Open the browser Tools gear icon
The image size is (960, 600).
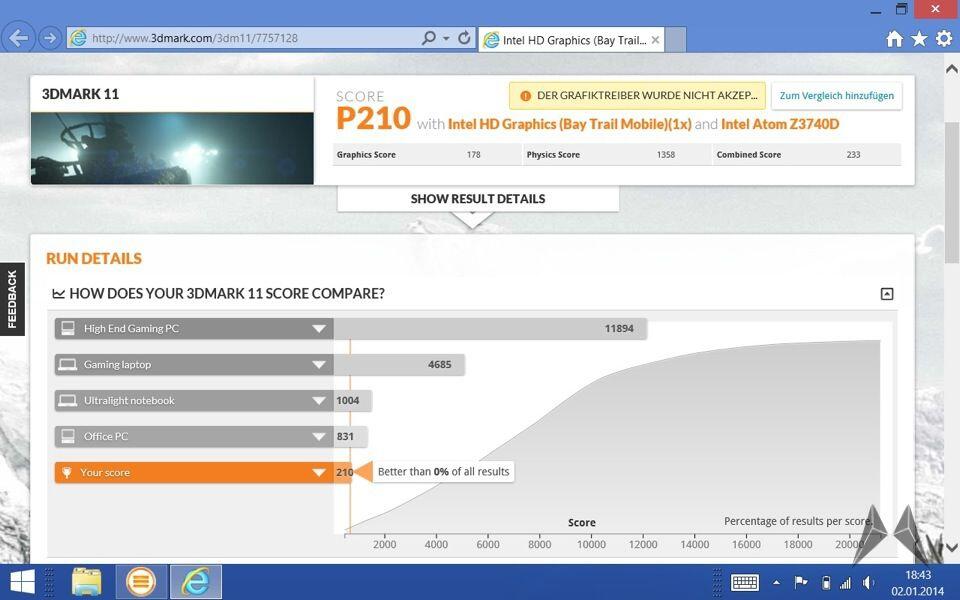pos(943,39)
